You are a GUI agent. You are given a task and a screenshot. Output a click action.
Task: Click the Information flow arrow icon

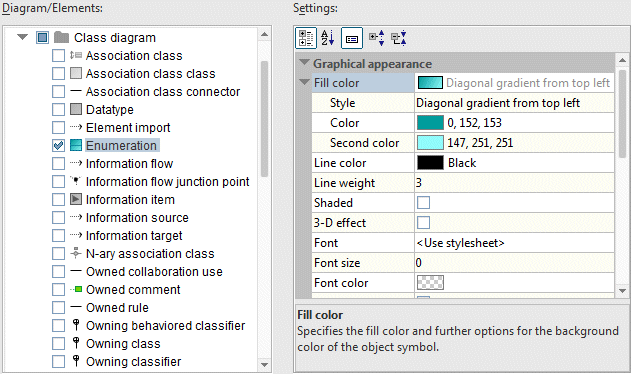pos(76,163)
